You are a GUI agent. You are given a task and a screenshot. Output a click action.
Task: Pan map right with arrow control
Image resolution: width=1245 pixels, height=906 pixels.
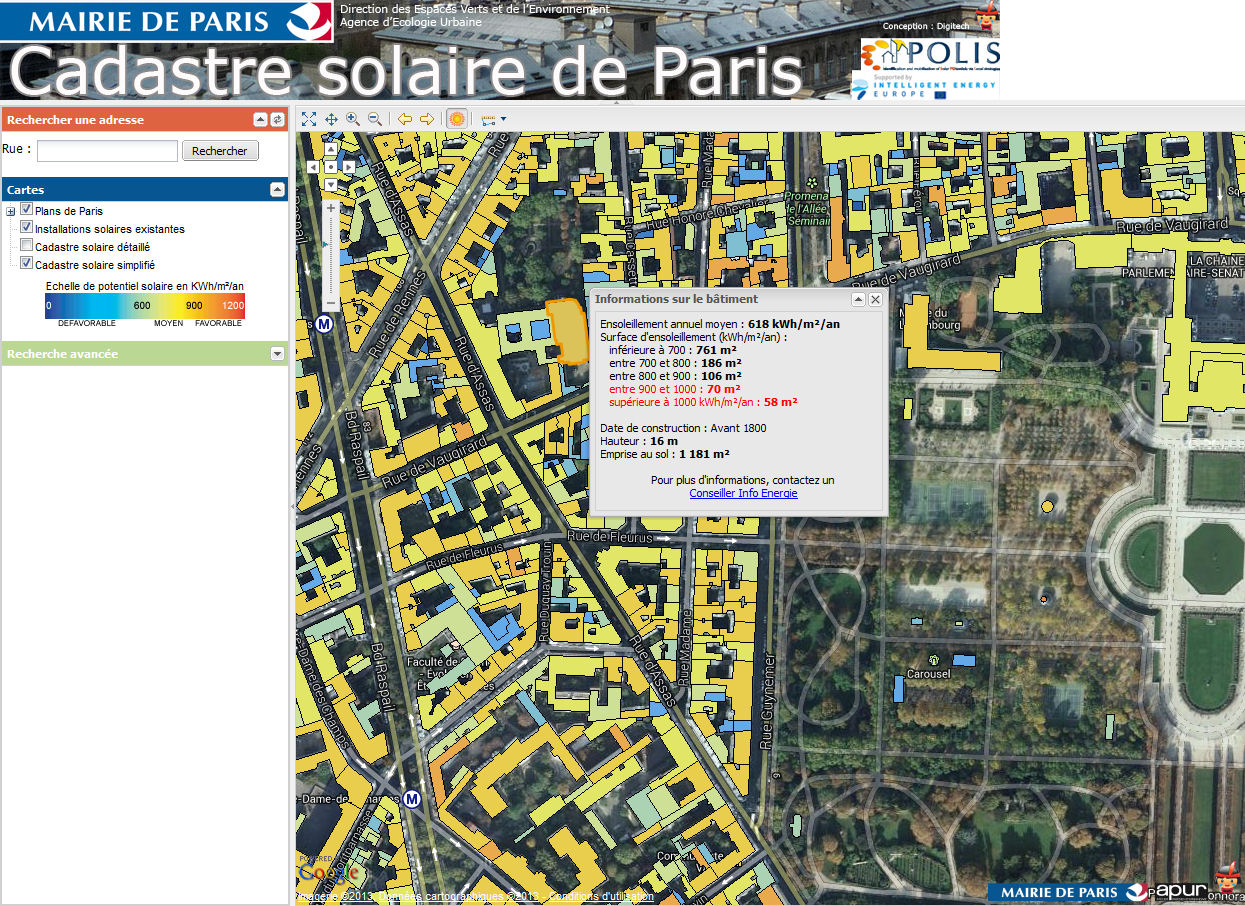pos(348,166)
